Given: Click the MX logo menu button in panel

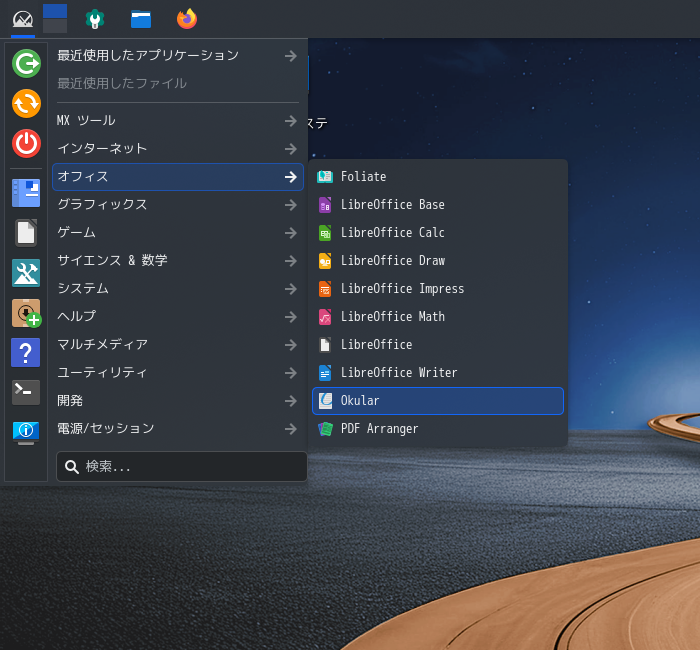Looking at the screenshot, I should (x=23, y=19).
